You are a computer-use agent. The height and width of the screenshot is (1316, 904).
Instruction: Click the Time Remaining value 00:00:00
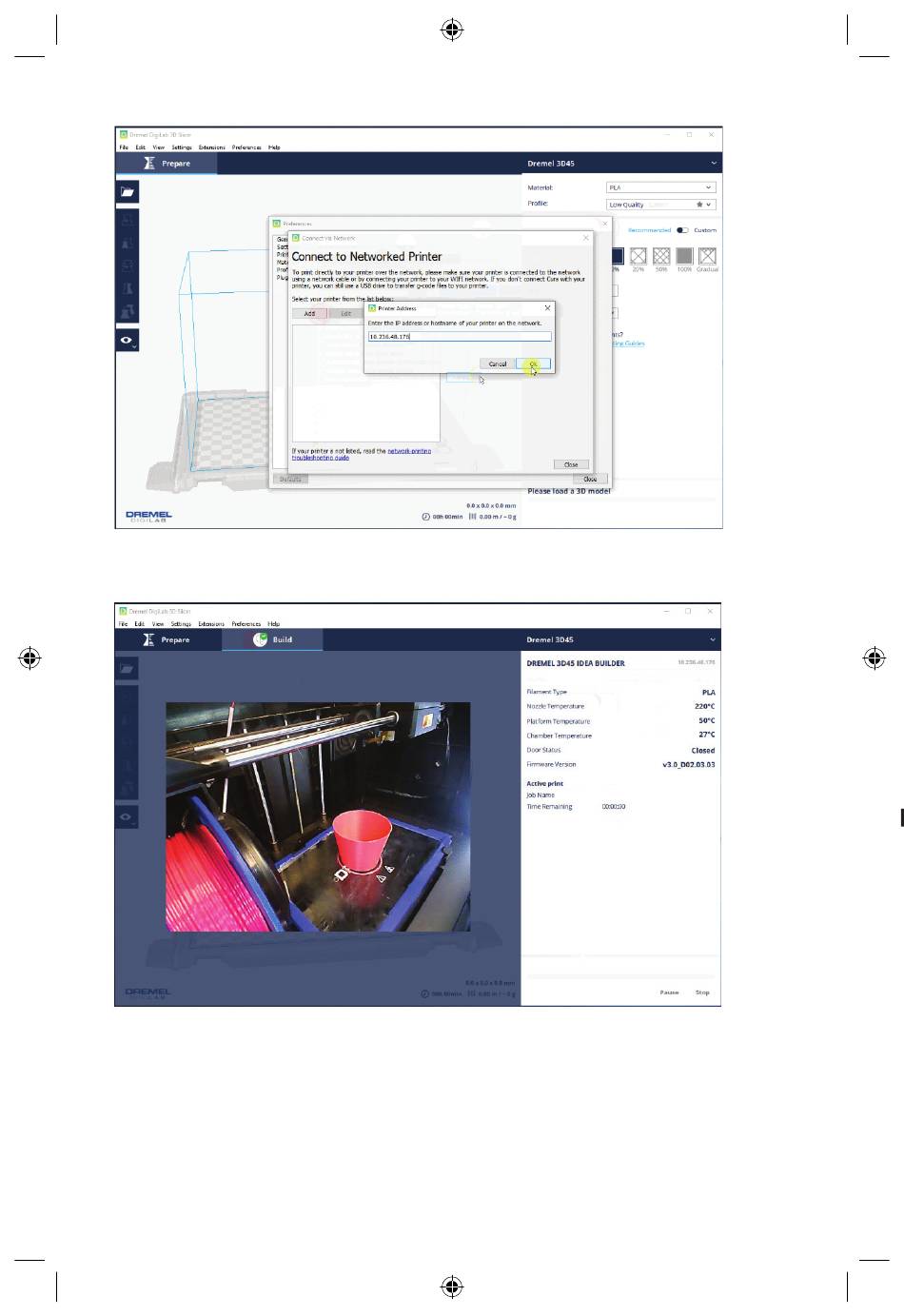click(x=614, y=807)
